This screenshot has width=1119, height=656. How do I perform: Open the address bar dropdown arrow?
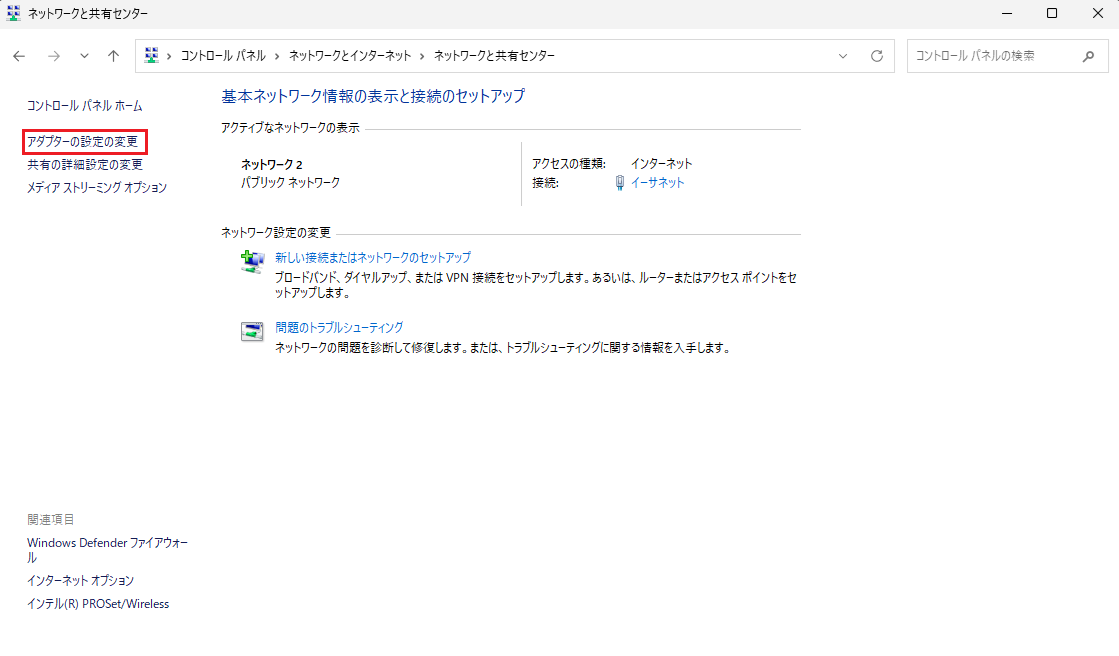pos(843,55)
